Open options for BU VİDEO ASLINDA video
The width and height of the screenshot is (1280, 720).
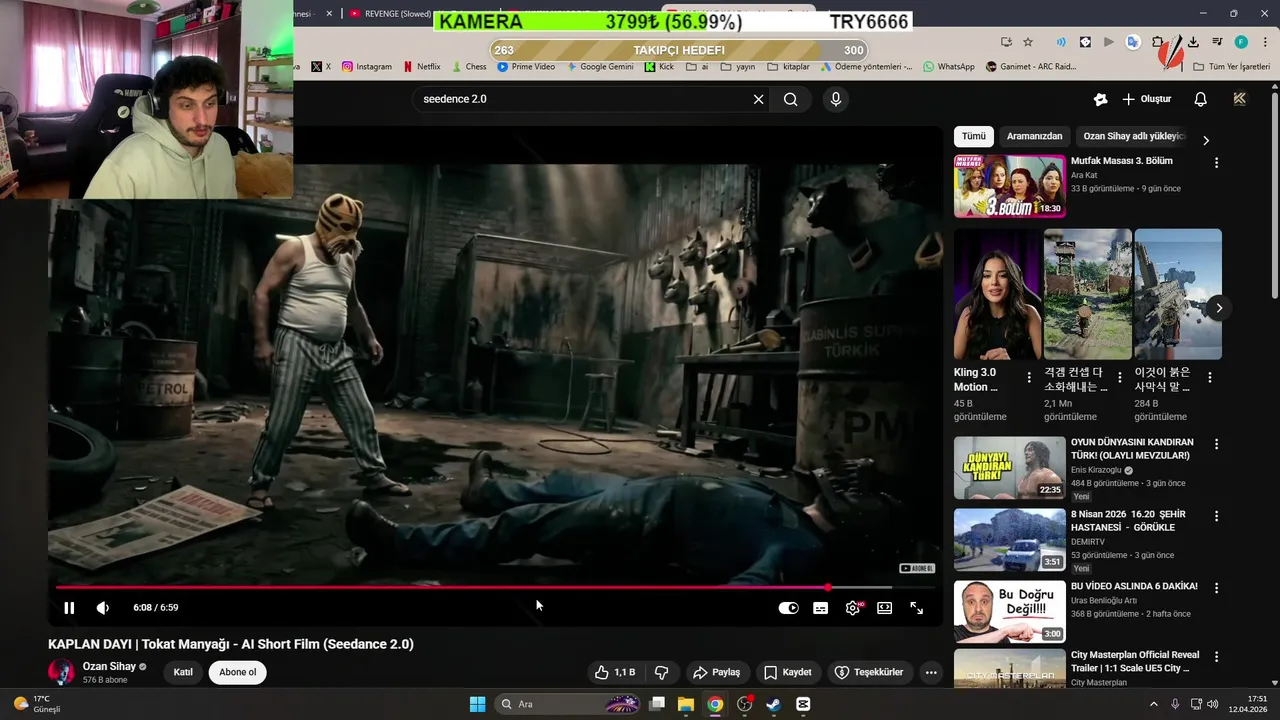point(1216,588)
